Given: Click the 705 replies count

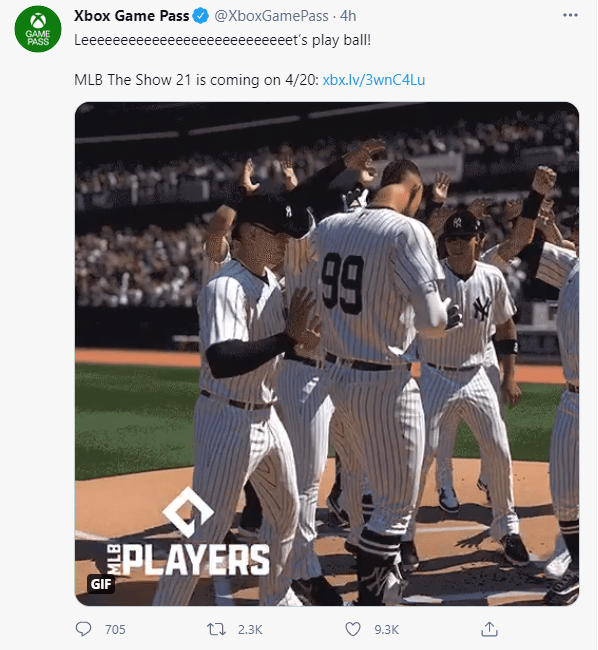Looking at the screenshot, I should [x=115, y=630].
